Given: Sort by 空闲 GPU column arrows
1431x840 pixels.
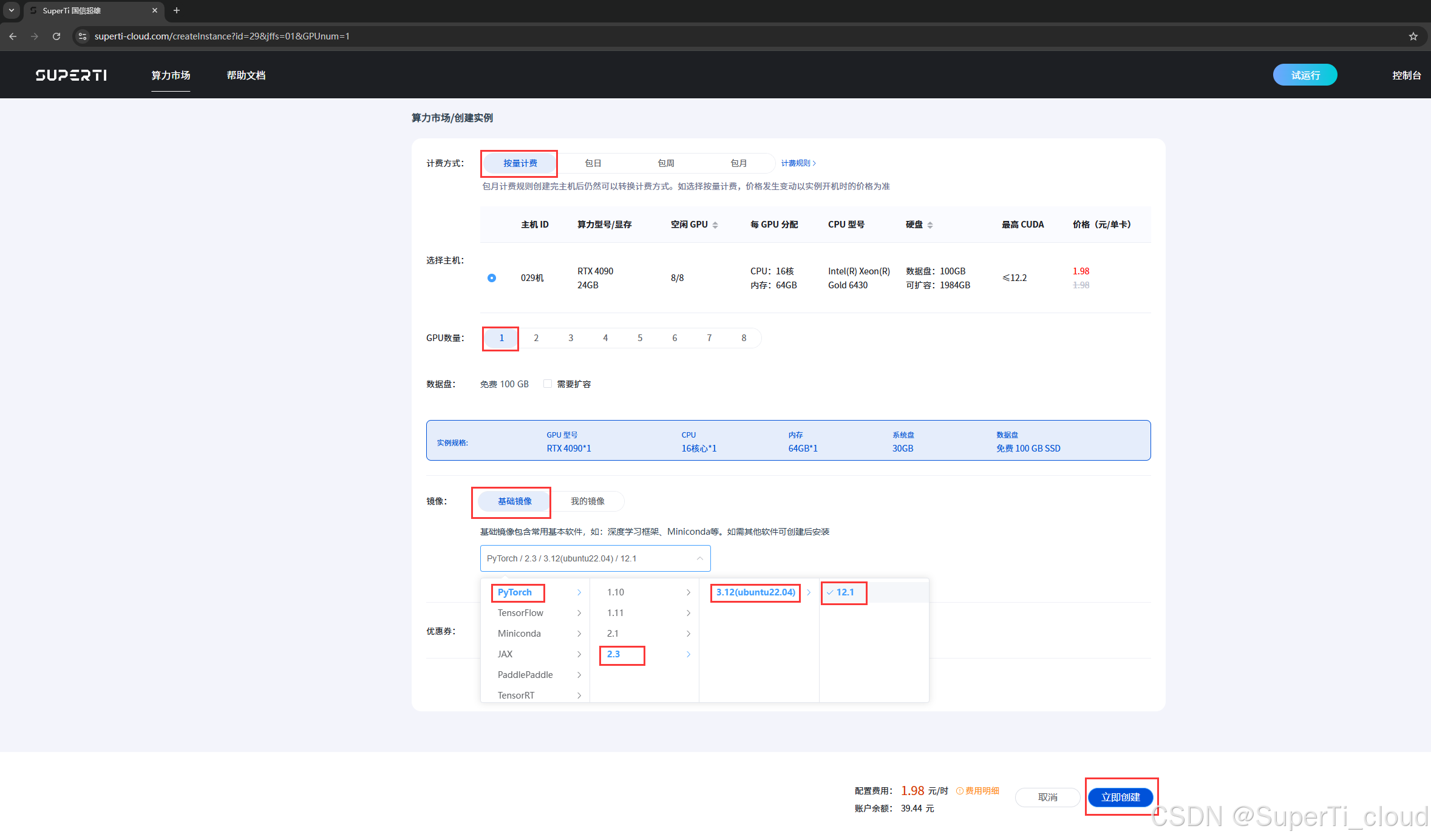Looking at the screenshot, I should (715, 225).
